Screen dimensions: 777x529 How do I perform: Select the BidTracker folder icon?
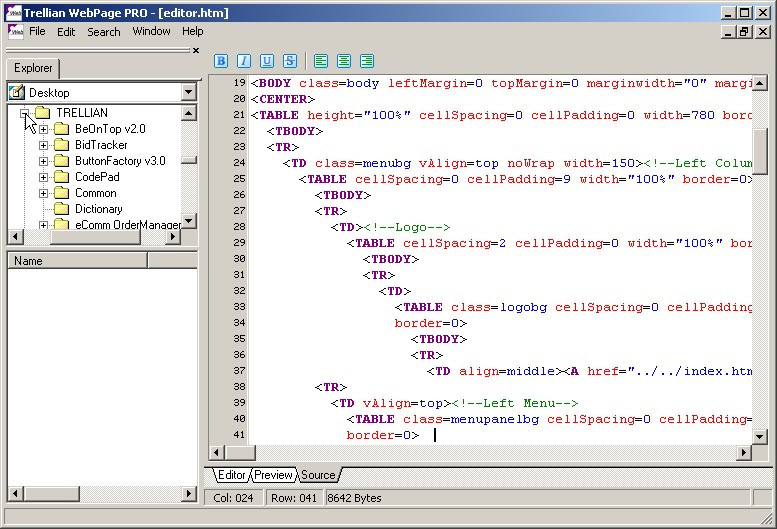point(61,145)
